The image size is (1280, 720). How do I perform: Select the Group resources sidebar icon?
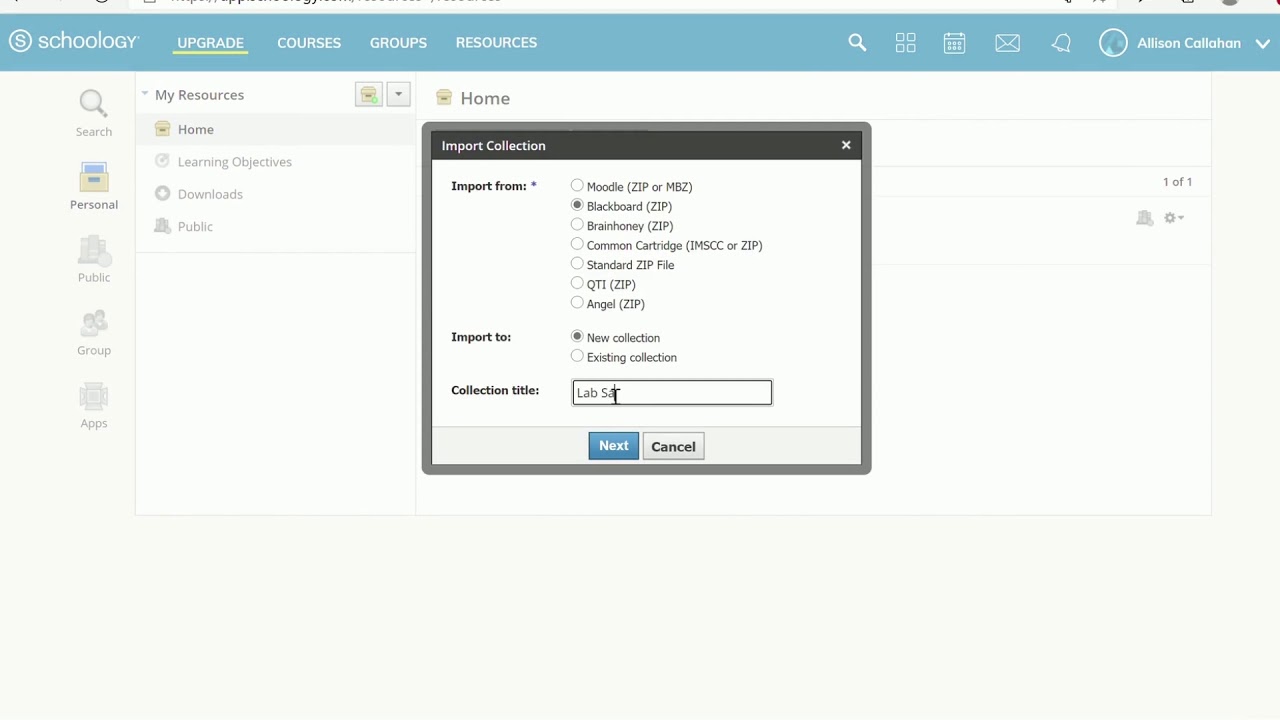94,332
